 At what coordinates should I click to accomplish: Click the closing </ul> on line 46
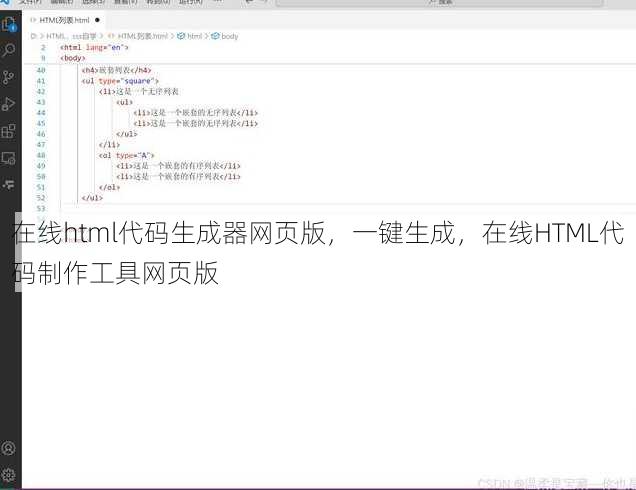coord(127,133)
